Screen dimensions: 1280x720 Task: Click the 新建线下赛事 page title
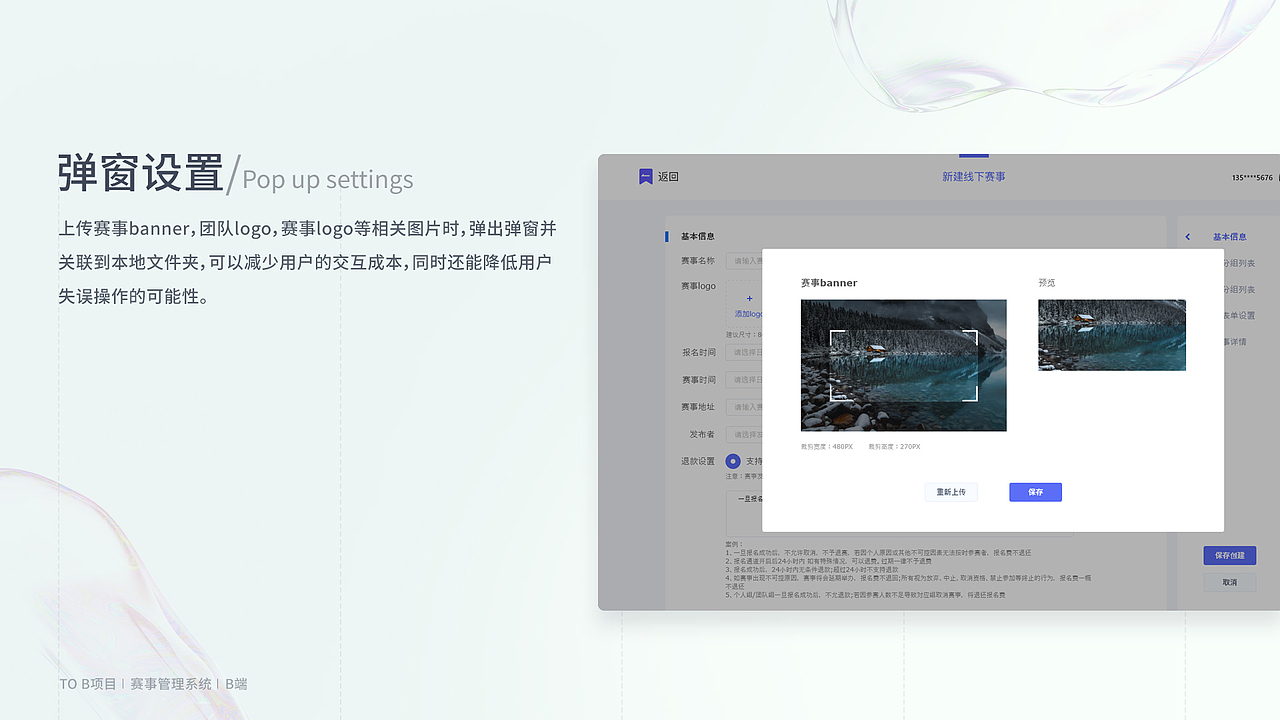click(x=973, y=177)
